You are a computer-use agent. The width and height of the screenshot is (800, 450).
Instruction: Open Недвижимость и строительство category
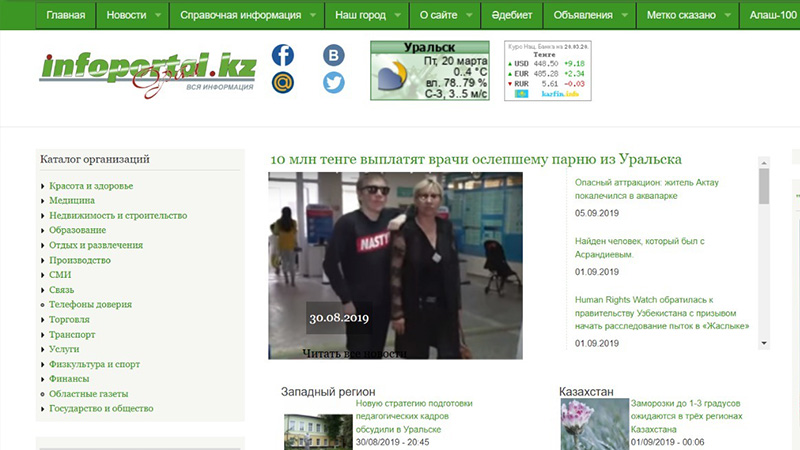tap(118, 216)
